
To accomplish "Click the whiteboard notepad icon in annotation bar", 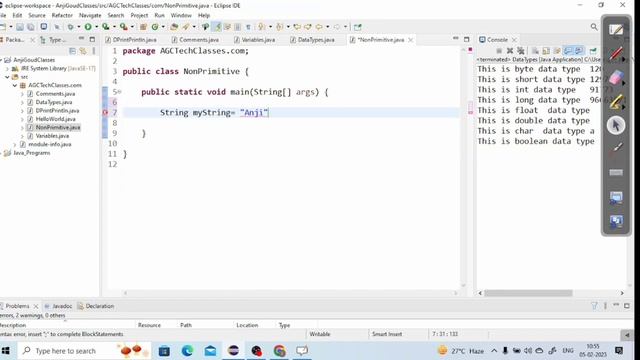I will pos(616,29).
